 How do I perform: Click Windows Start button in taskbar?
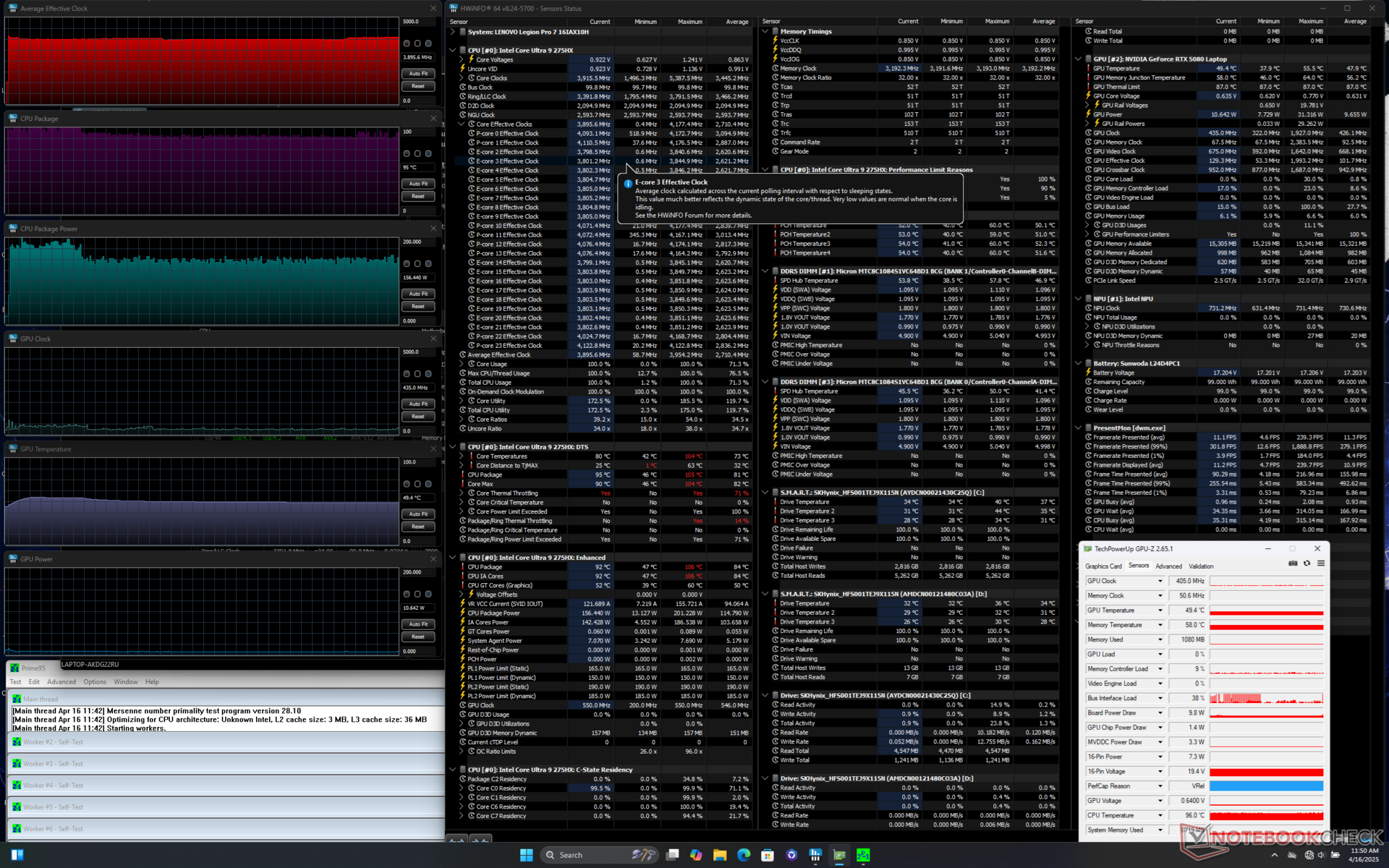[x=526, y=855]
